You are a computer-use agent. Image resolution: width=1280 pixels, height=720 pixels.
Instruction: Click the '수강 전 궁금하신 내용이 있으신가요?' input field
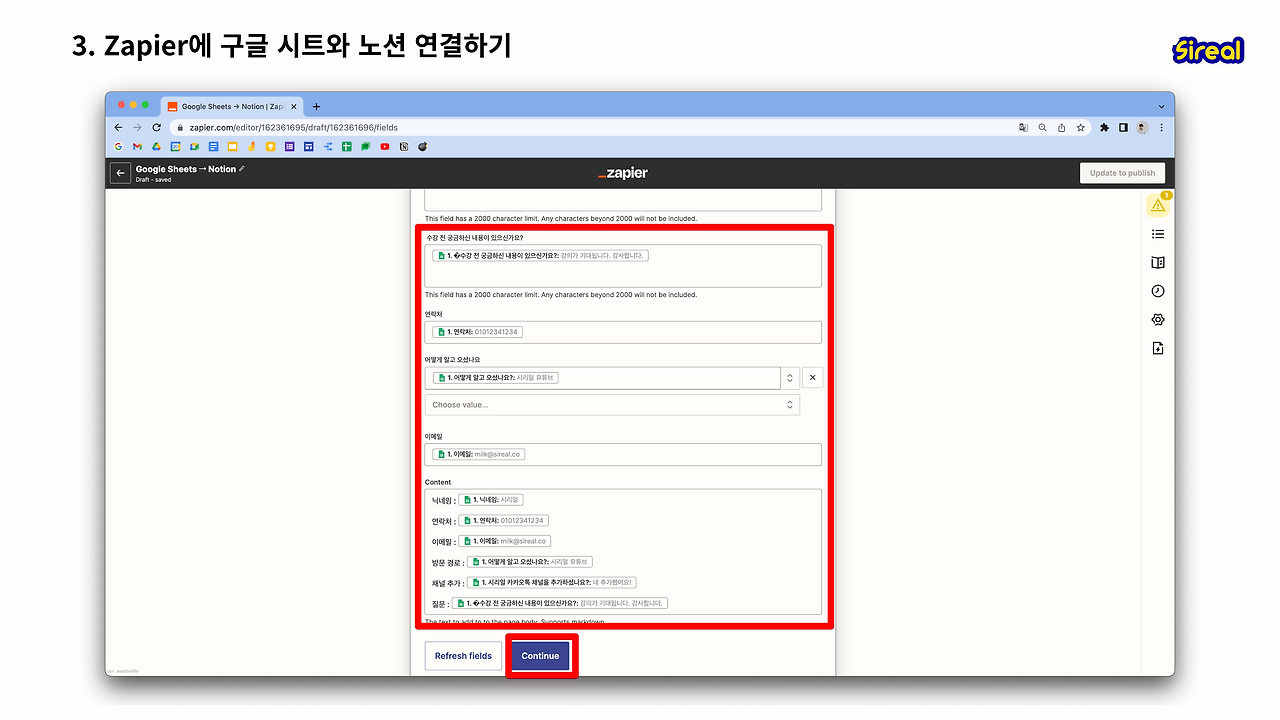point(623,266)
